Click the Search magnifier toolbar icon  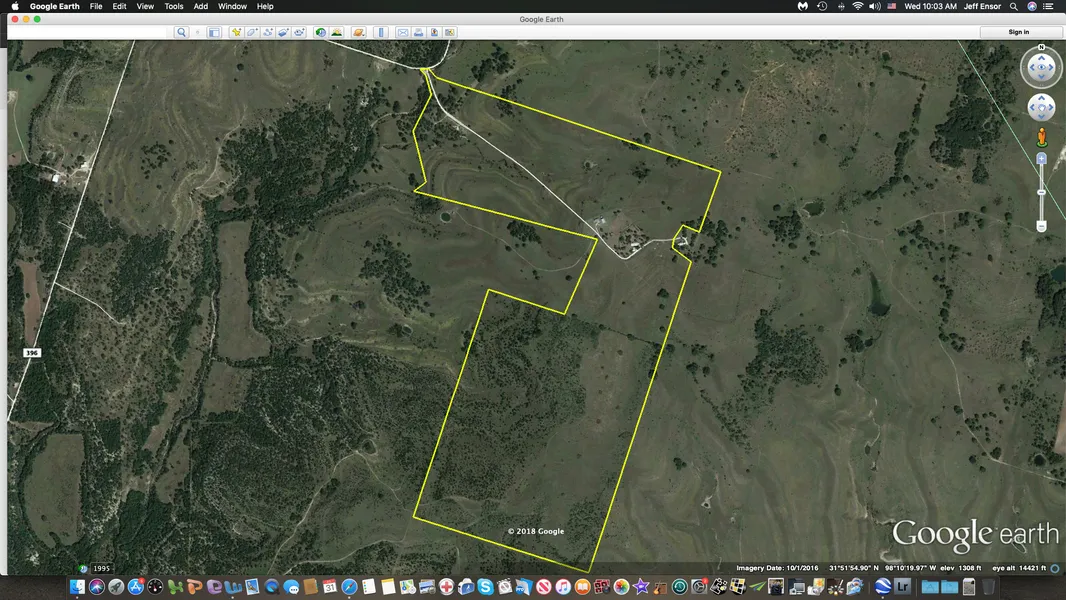[x=182, y=32]
